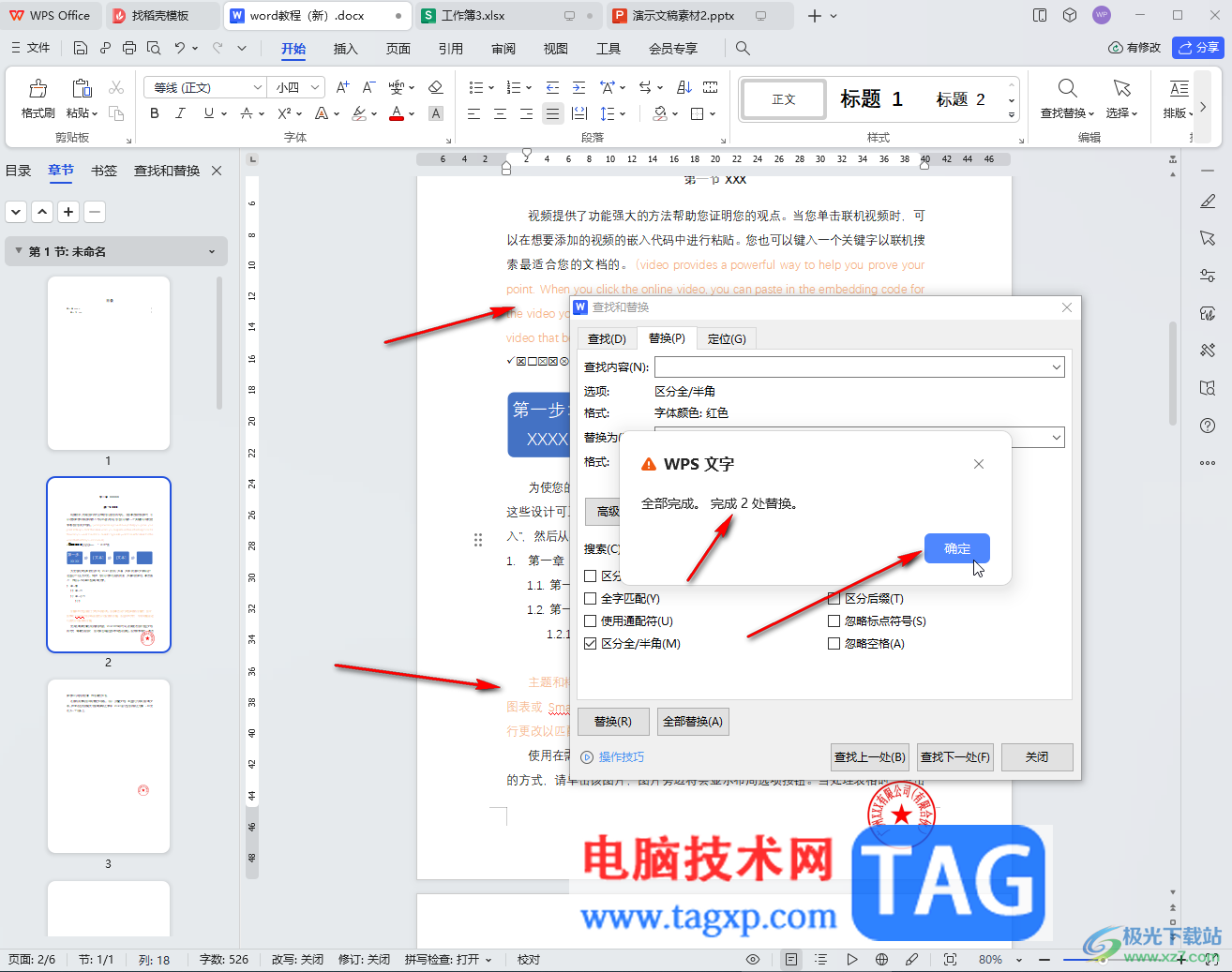Click the 查找下一处(F) button
The image size is (1232, 972).
pyautogui.click(x=955, y=757)
